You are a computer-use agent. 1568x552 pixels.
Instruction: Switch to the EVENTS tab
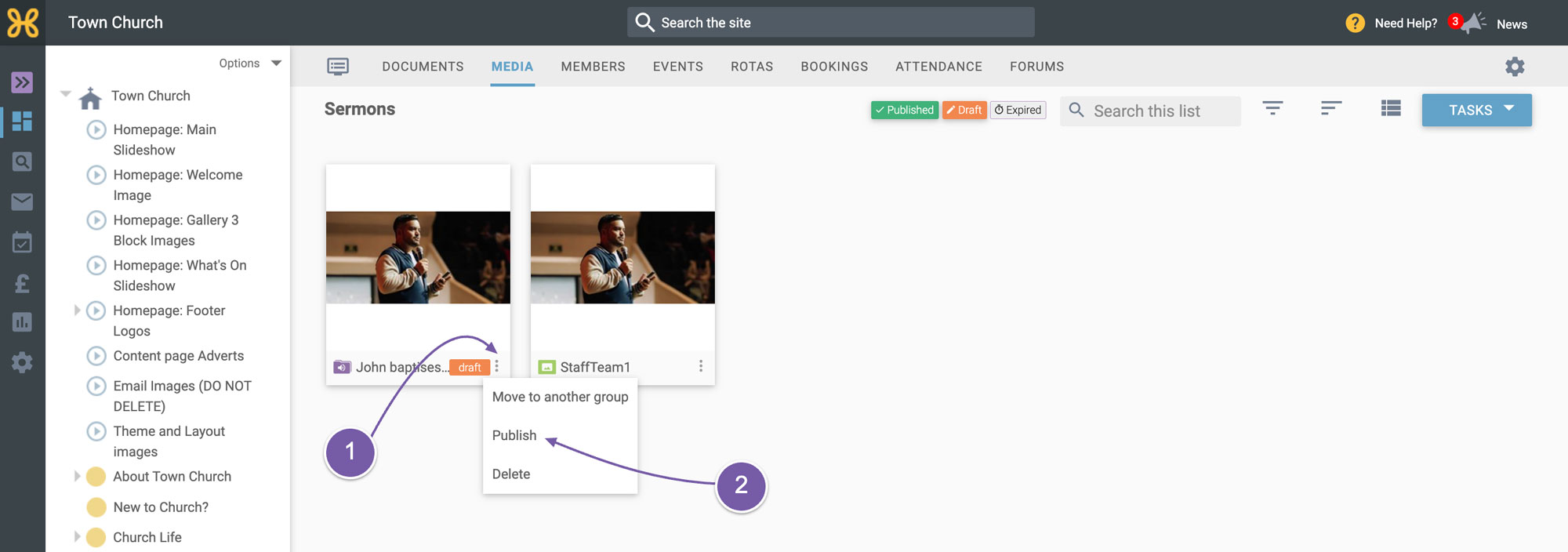[678, 67]
